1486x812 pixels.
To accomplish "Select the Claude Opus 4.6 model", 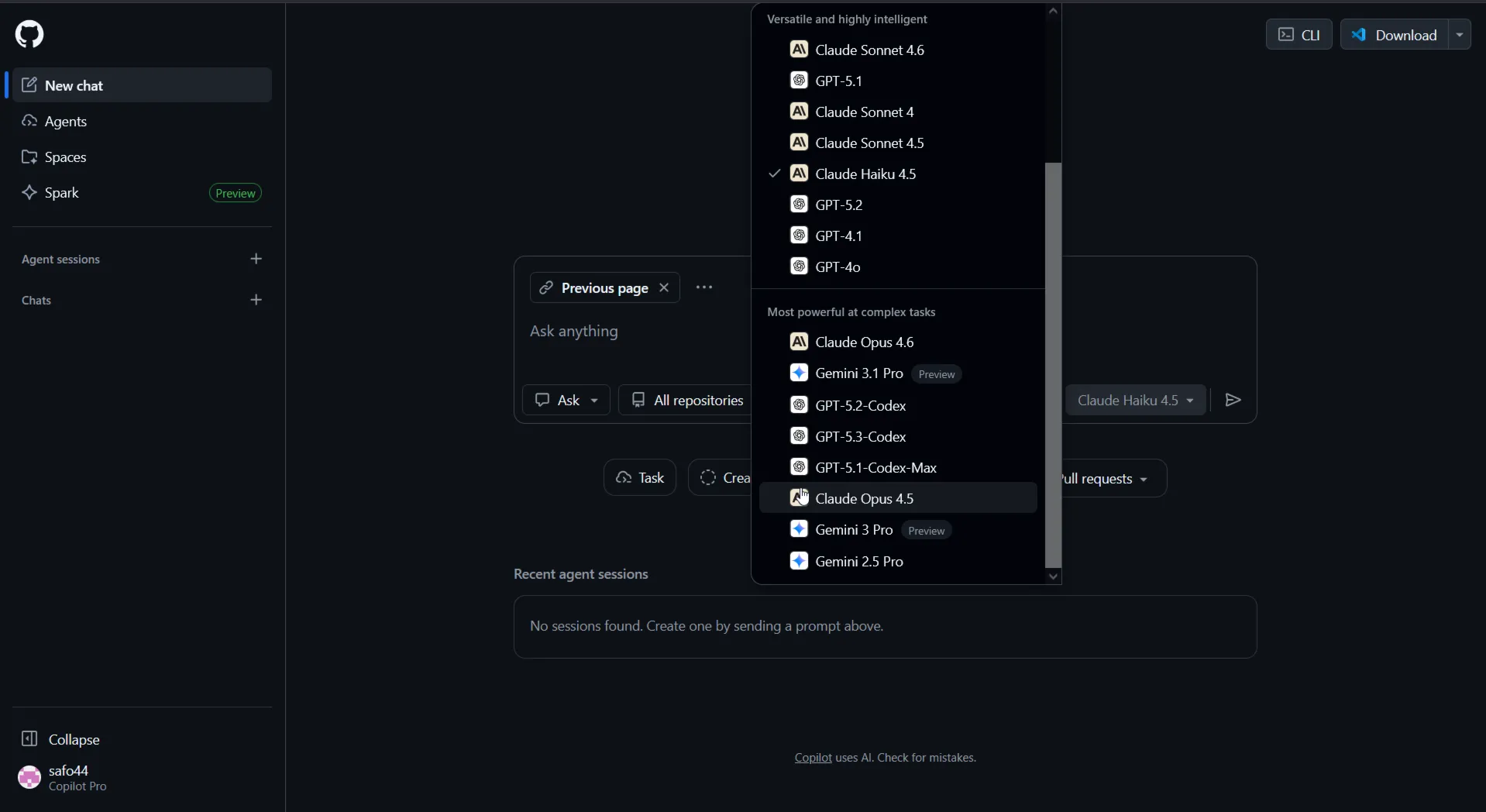I will click(x=898, y=342).
